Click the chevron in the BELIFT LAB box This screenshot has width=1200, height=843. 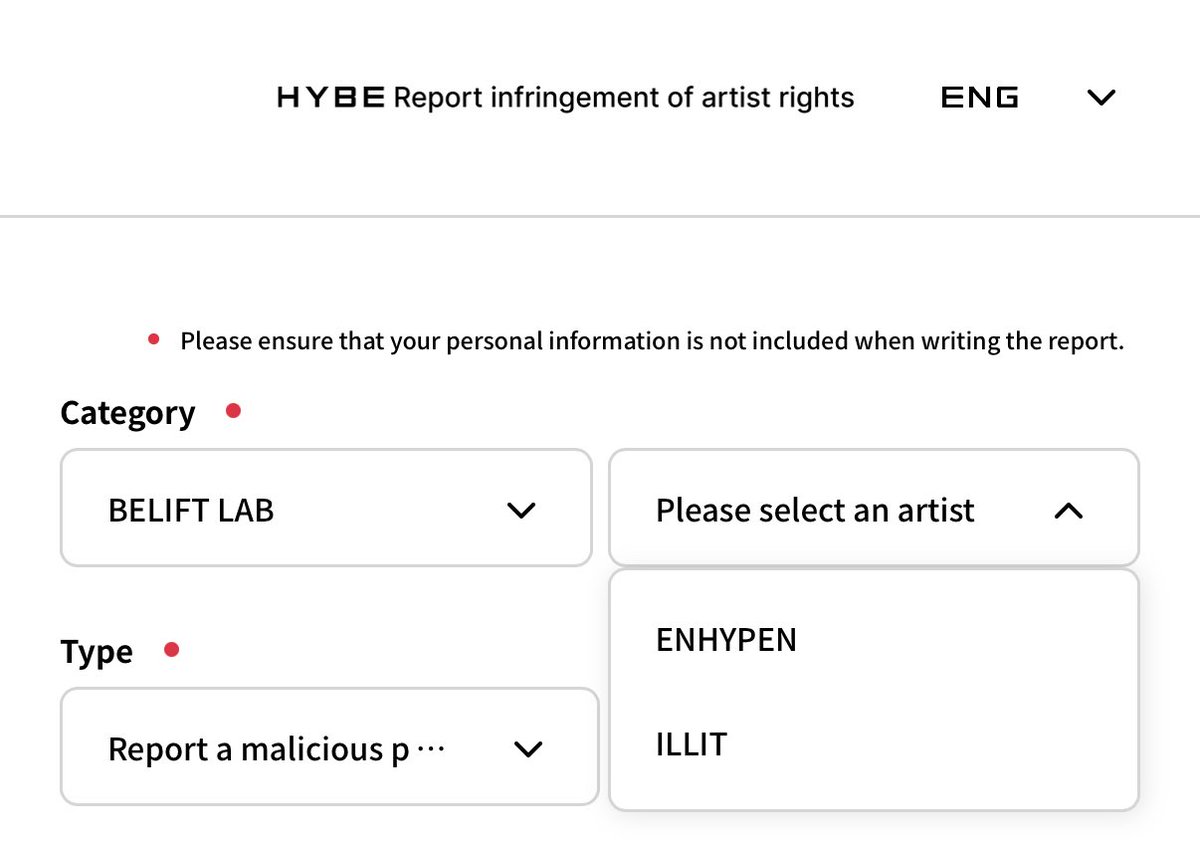coord(521,511)
